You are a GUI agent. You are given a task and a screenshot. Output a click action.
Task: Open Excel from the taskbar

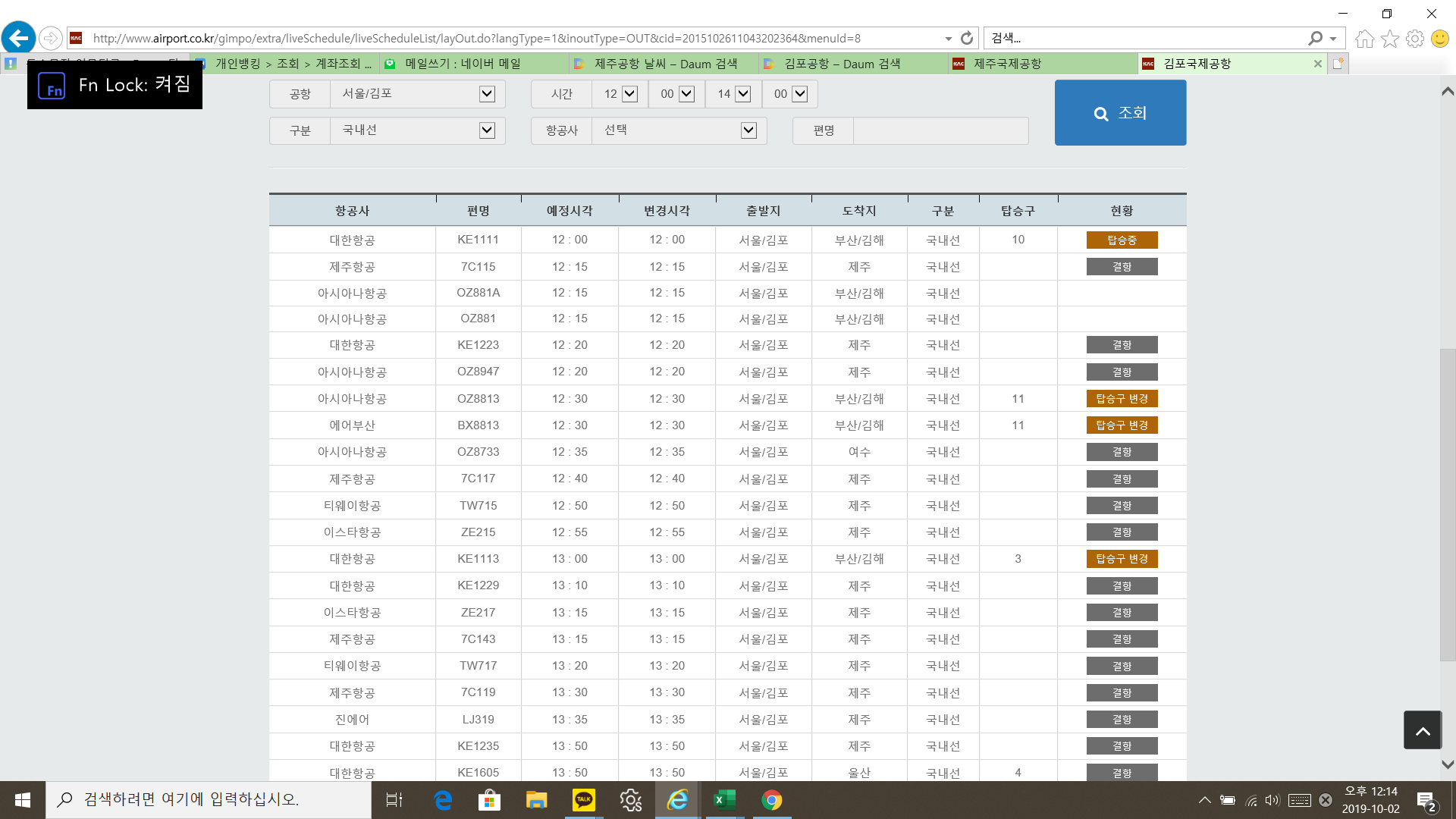coord(724,800)
